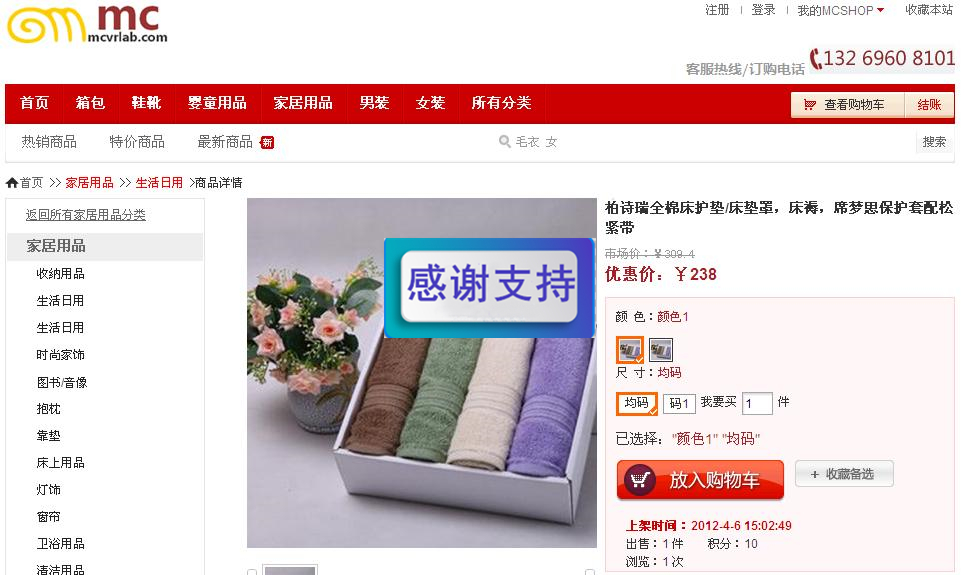Select the 均码 size option

637,403
